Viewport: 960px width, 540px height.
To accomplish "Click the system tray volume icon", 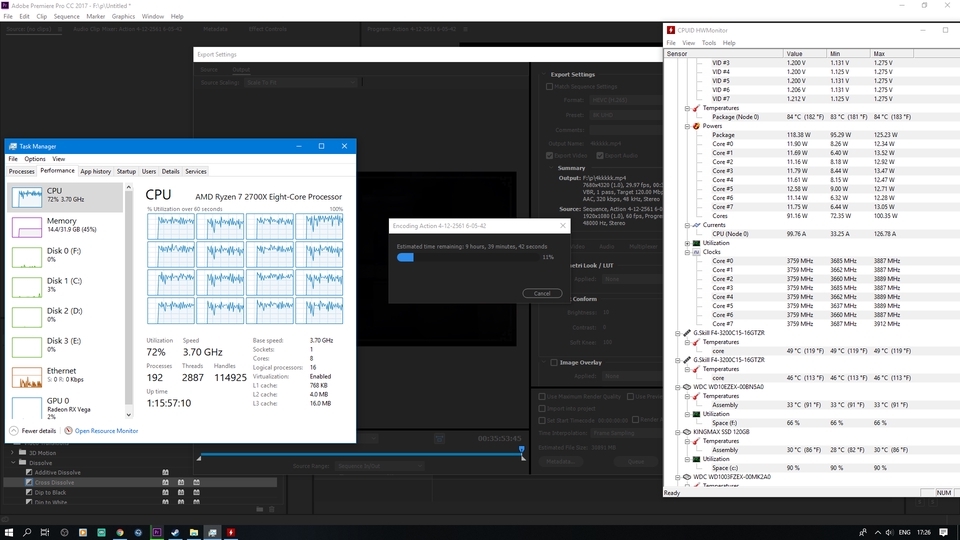I will pyautogui.click(x=889, y=532).
